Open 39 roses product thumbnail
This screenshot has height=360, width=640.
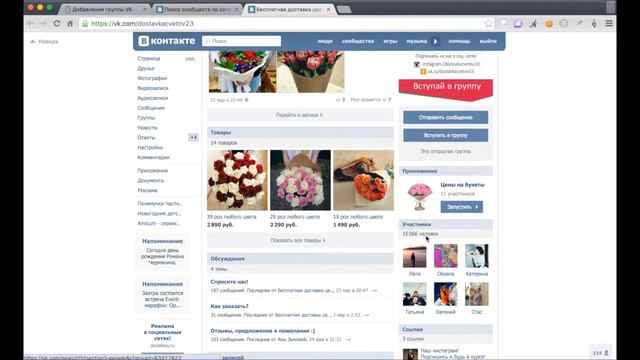click(237, 180)
